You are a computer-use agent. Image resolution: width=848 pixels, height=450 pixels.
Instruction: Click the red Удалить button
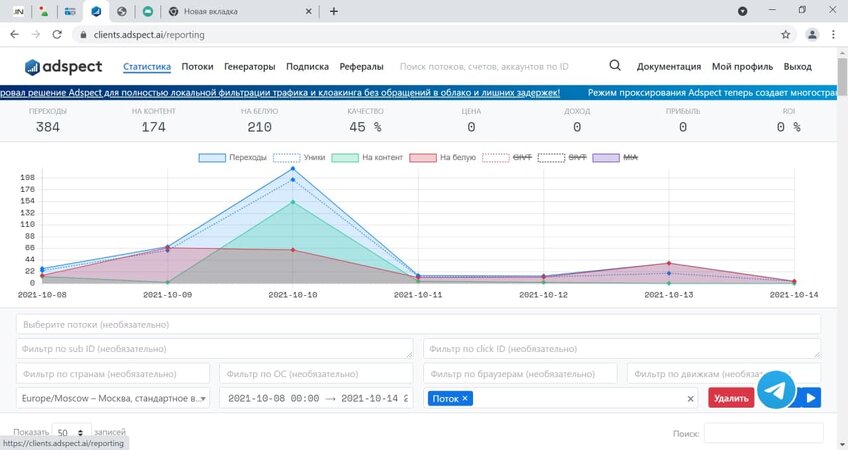click(731, 398)
